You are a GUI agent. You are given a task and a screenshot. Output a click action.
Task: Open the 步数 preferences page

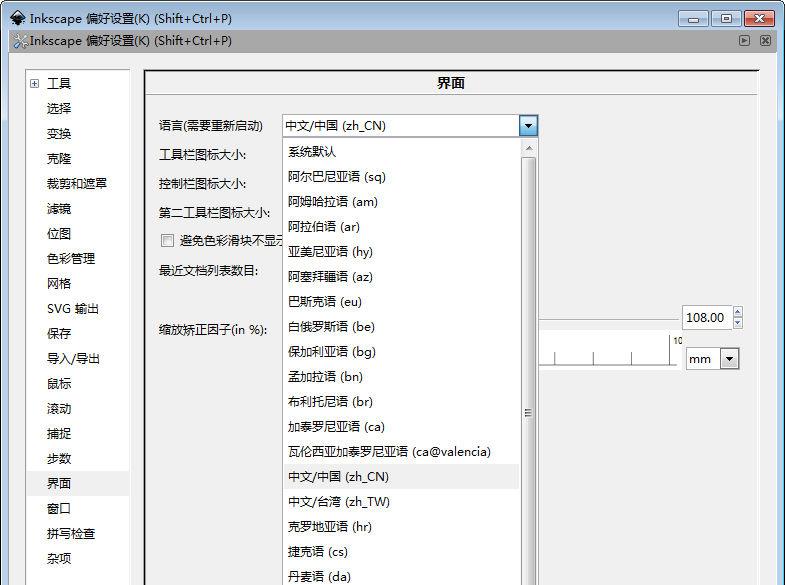pyautogui.click(x=59, y=458)
